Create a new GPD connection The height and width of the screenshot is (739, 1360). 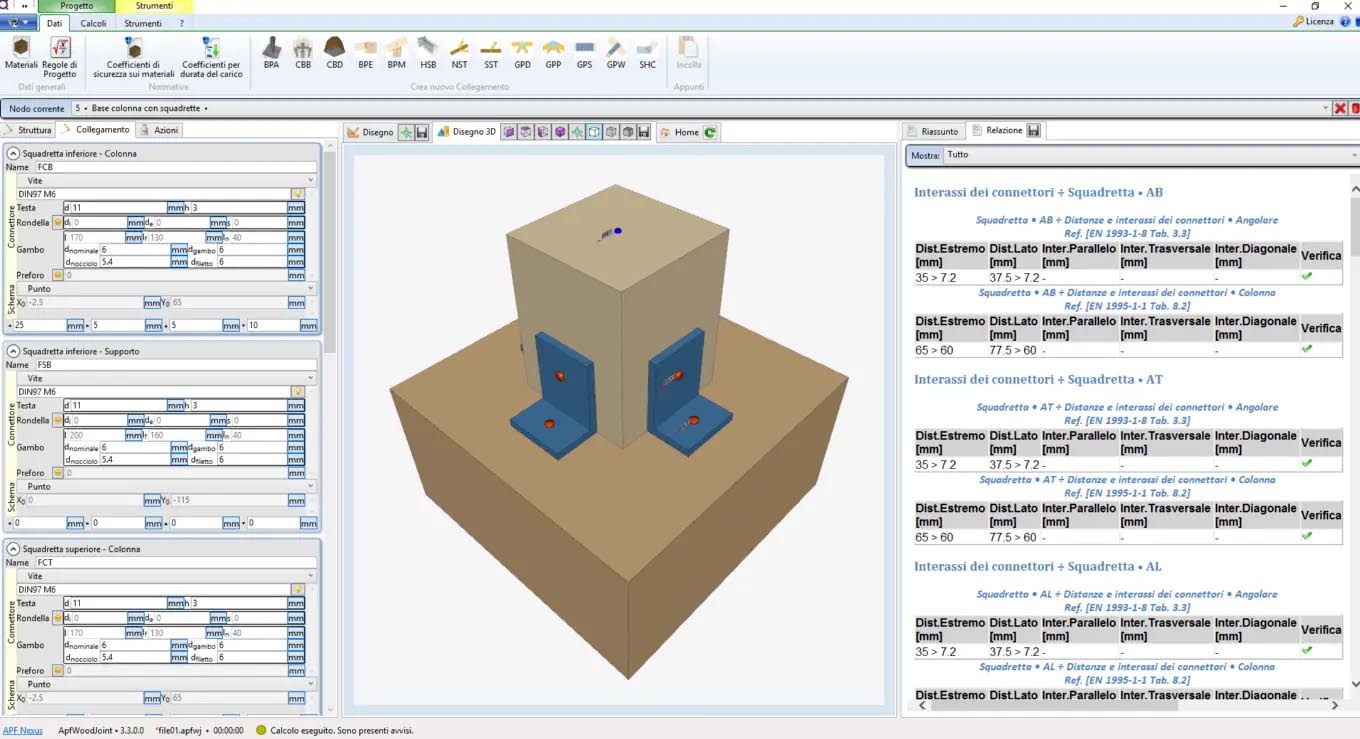(522, 52)
